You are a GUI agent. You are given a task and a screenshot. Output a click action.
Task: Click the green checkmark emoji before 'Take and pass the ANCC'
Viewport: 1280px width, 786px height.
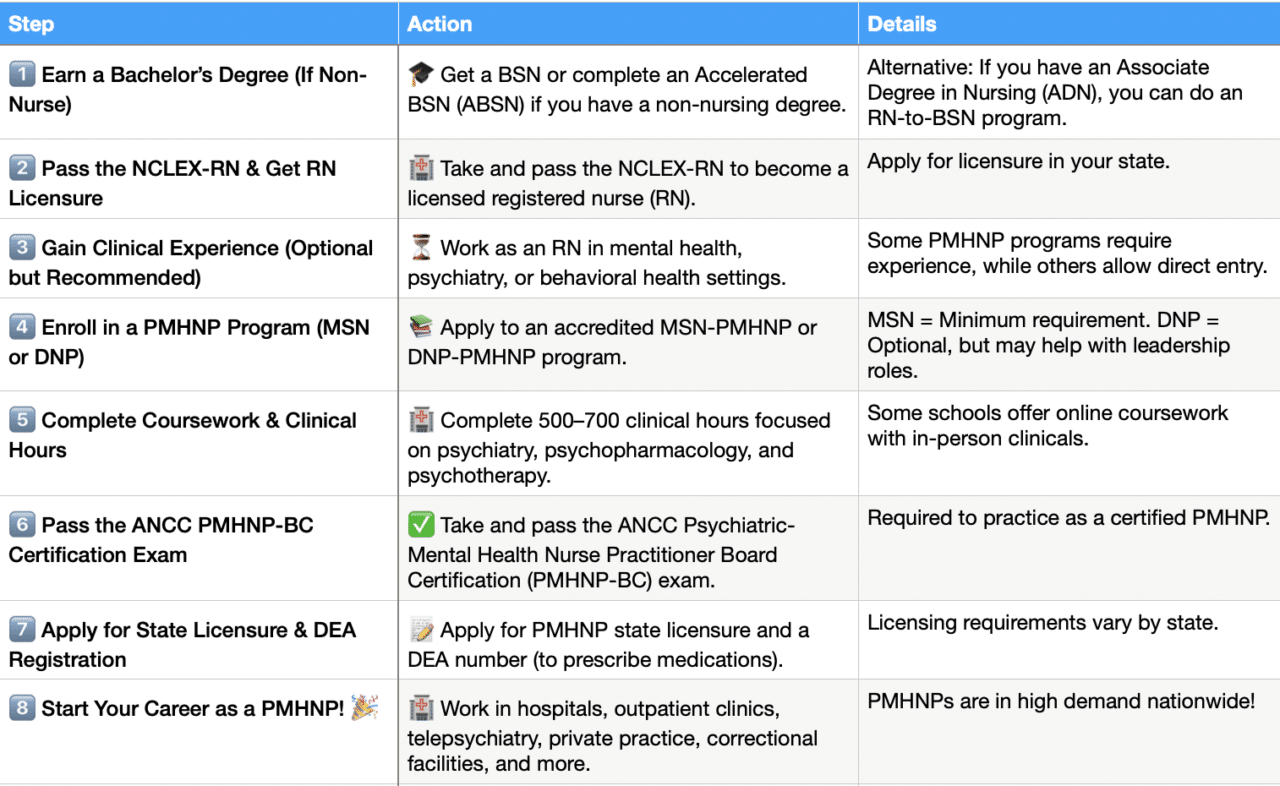click(420, 525)
